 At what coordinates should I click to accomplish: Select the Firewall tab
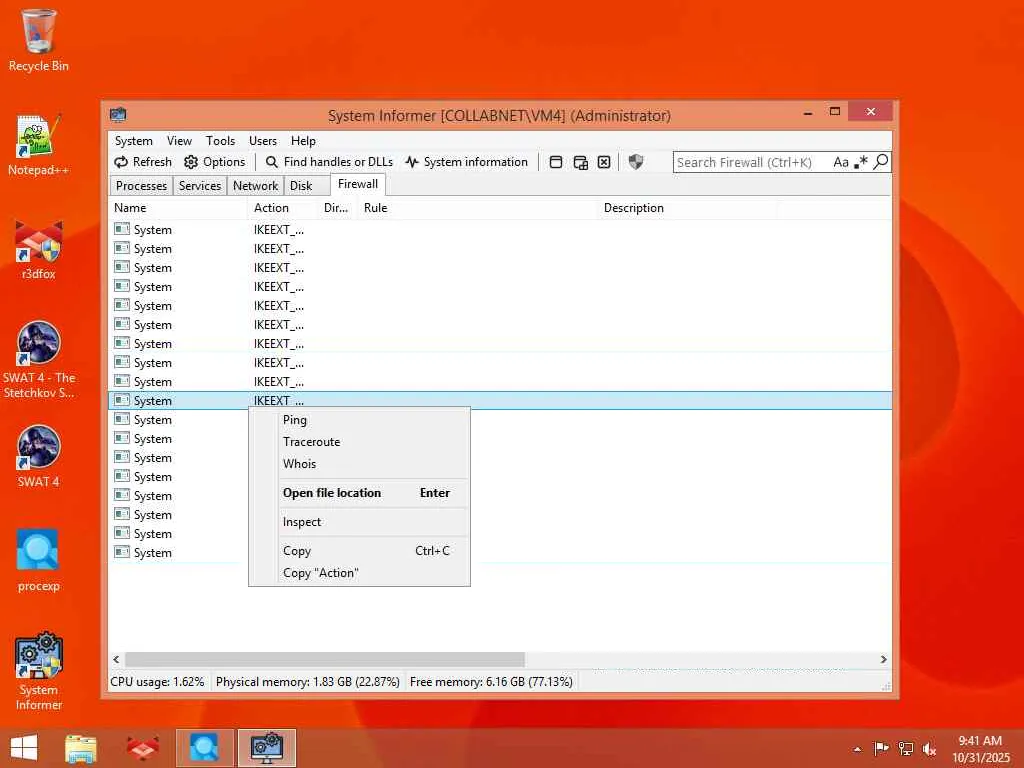(358, 184)
